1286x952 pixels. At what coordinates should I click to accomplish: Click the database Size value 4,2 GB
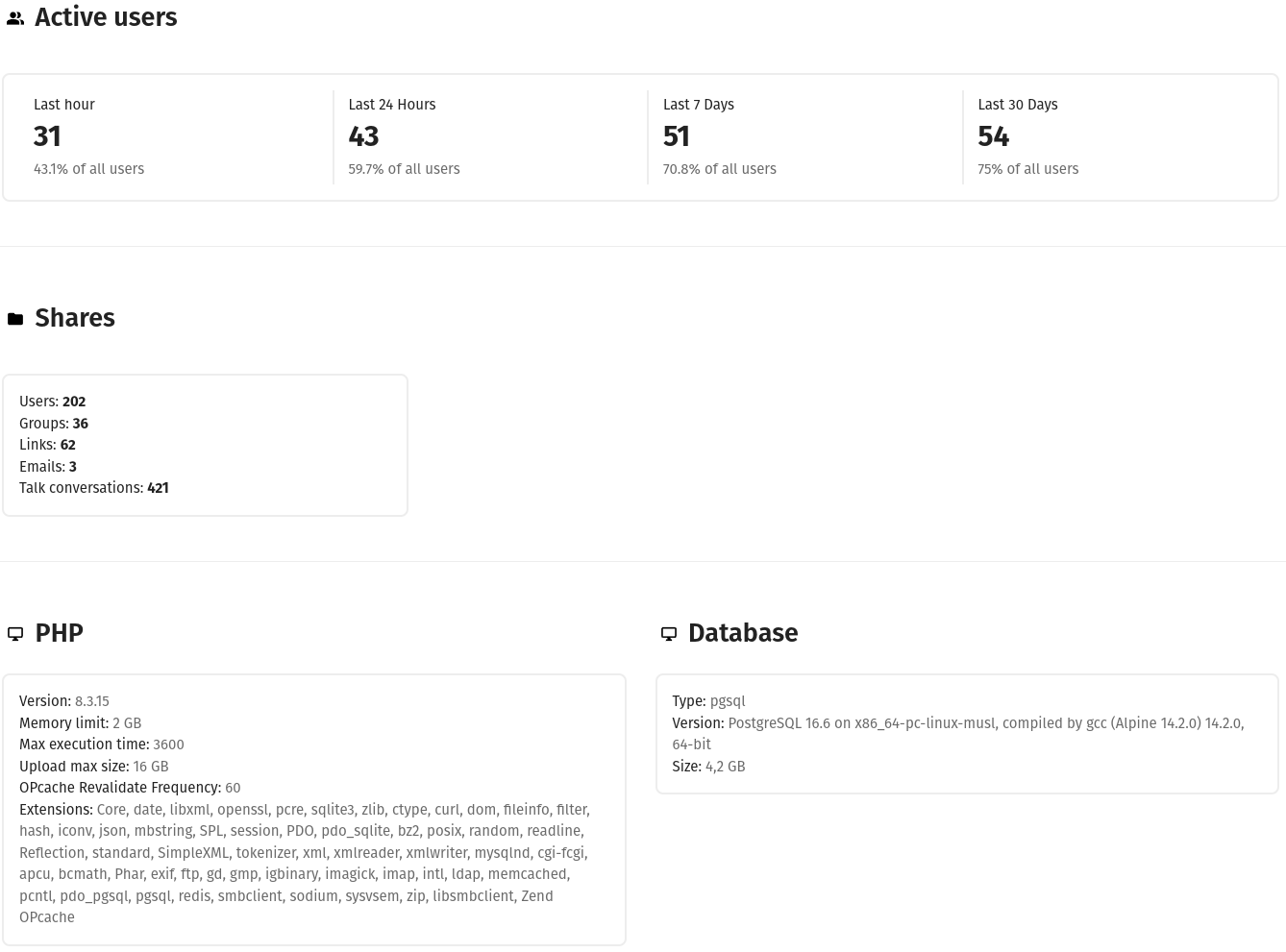point(725,767)
